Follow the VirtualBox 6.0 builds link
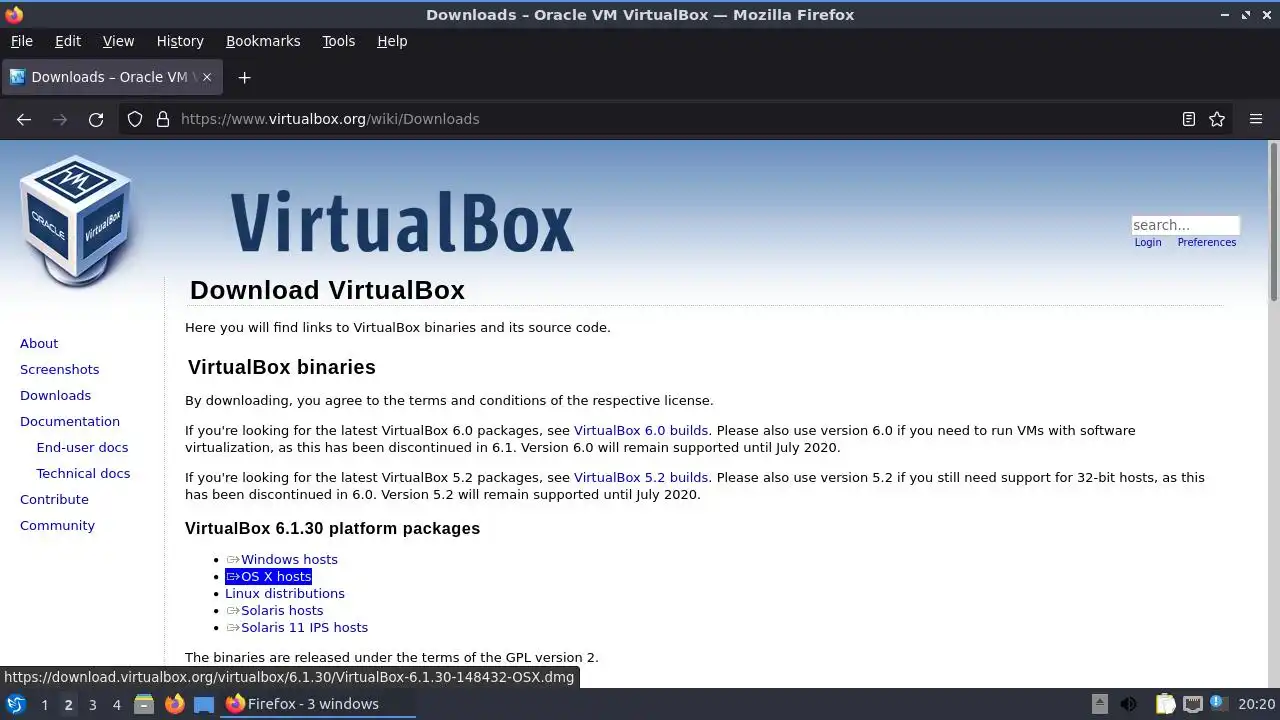This screenshot has width=1280, height=720. [640, 430]
